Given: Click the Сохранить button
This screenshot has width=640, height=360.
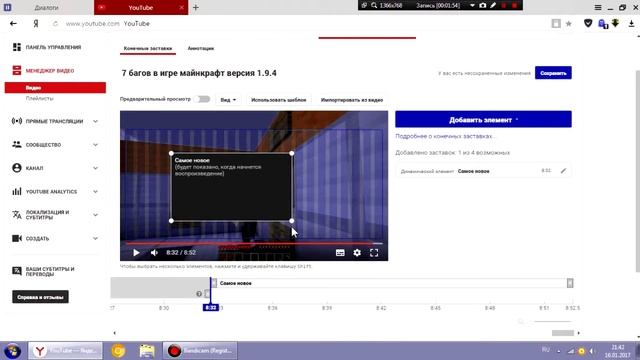Looking at the screenshot, I should pyautogui.click(x=553, y=73).
